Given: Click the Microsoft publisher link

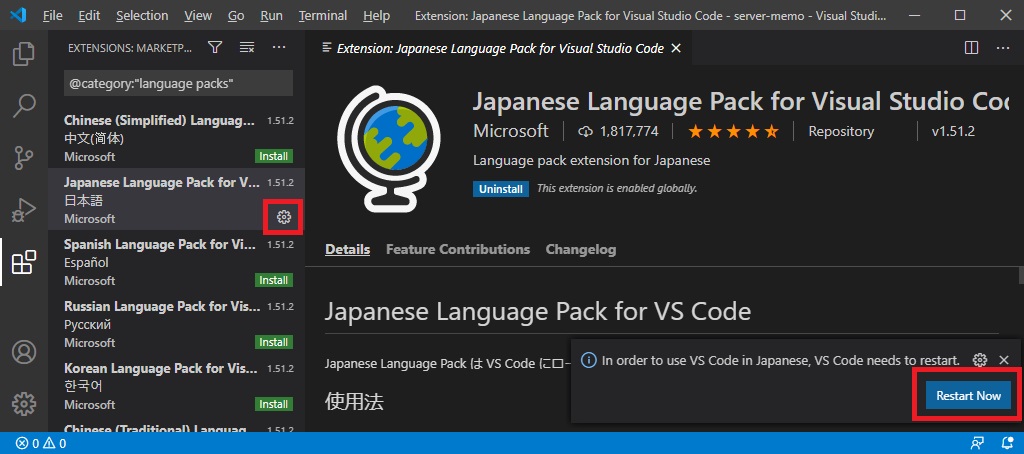Looking at the screenshot, I should (511, 131).
